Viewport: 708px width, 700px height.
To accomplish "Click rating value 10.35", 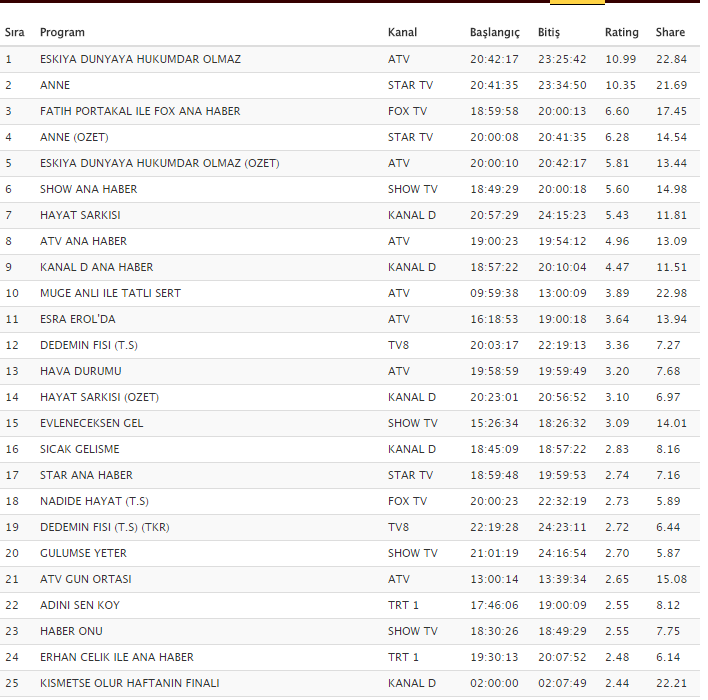I will click(620, 85).
